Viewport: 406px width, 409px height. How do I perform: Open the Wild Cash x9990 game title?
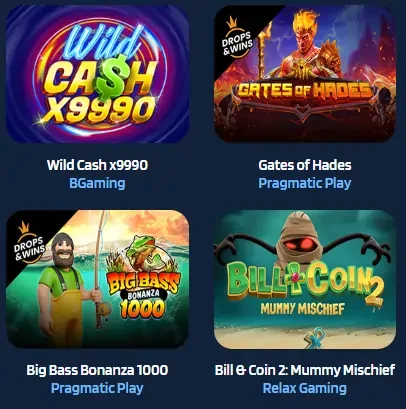point(97,165)
